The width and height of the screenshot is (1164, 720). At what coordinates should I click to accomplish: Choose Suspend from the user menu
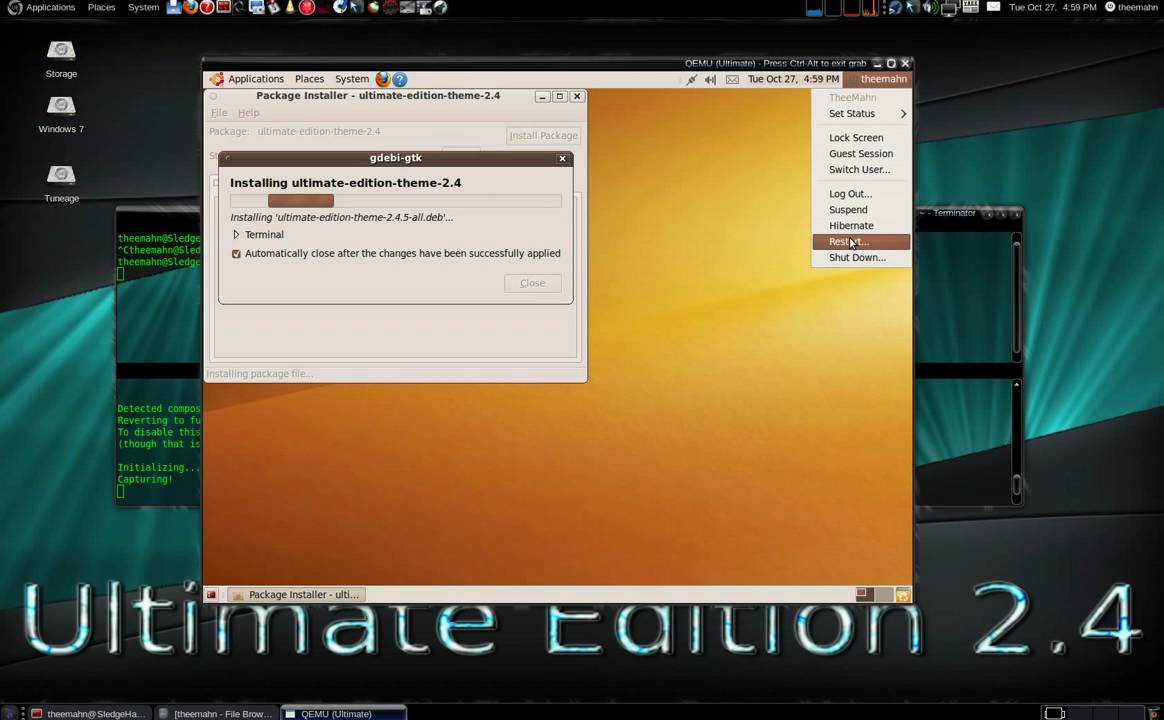861,210
